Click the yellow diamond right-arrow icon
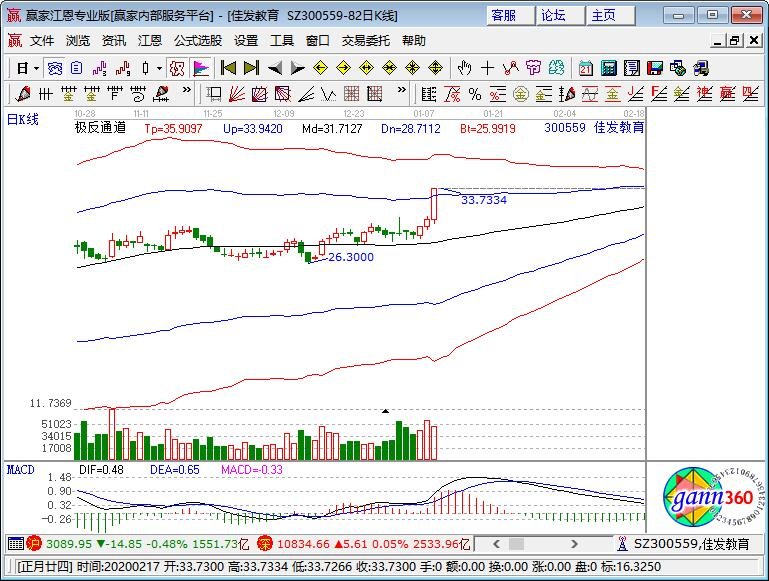769x581 pixels. 343,68
